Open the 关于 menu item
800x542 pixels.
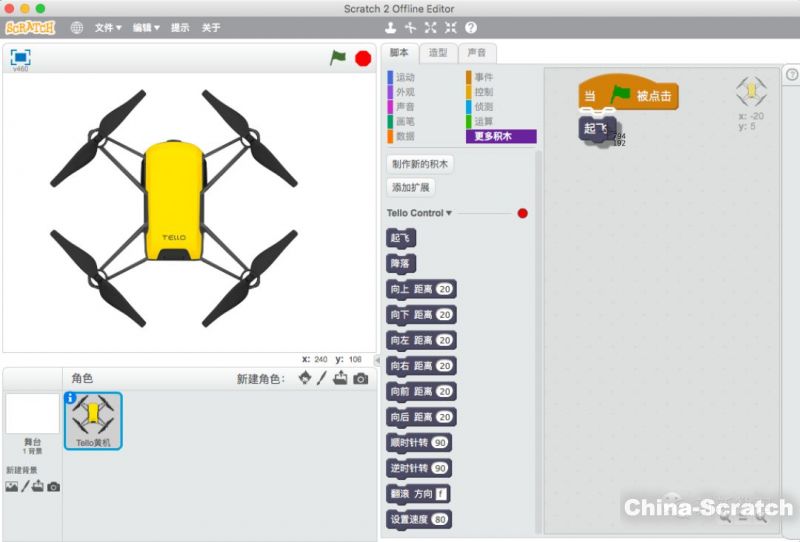pyautogui.click(x=211, y=28)
